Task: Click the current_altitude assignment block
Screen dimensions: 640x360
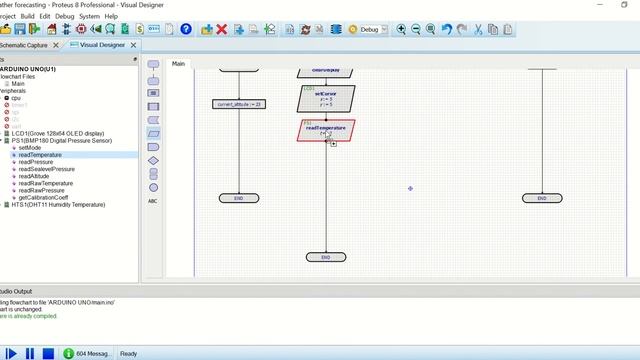Action: pyautogui.click(x=239, y=104)
